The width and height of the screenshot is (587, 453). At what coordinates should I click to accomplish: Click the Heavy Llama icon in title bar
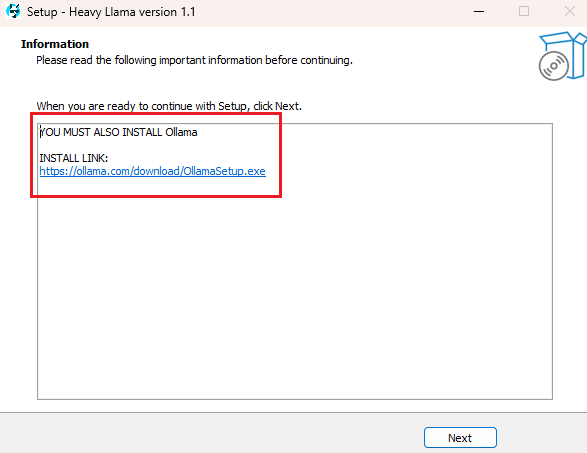pyautogui.click(x=13, y=11)
